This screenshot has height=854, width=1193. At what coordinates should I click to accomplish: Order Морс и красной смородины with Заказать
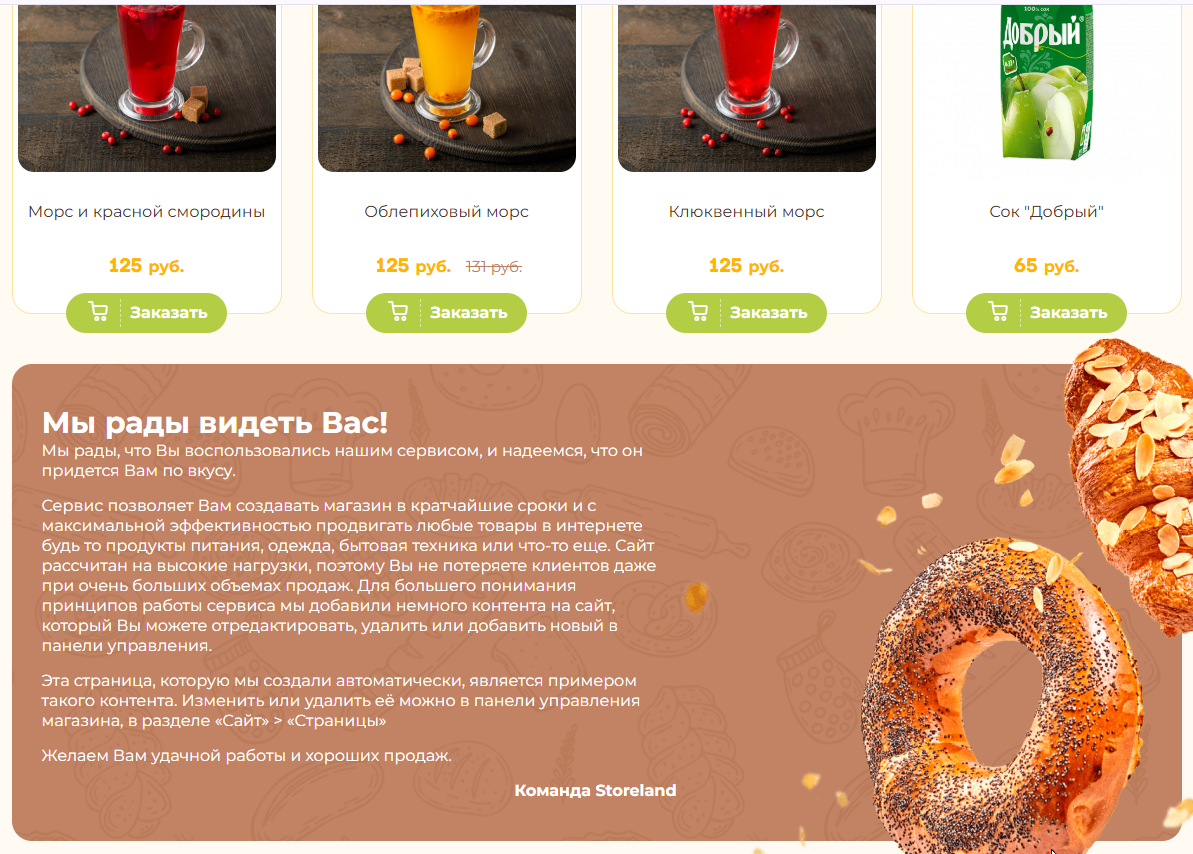pos(146,313)
